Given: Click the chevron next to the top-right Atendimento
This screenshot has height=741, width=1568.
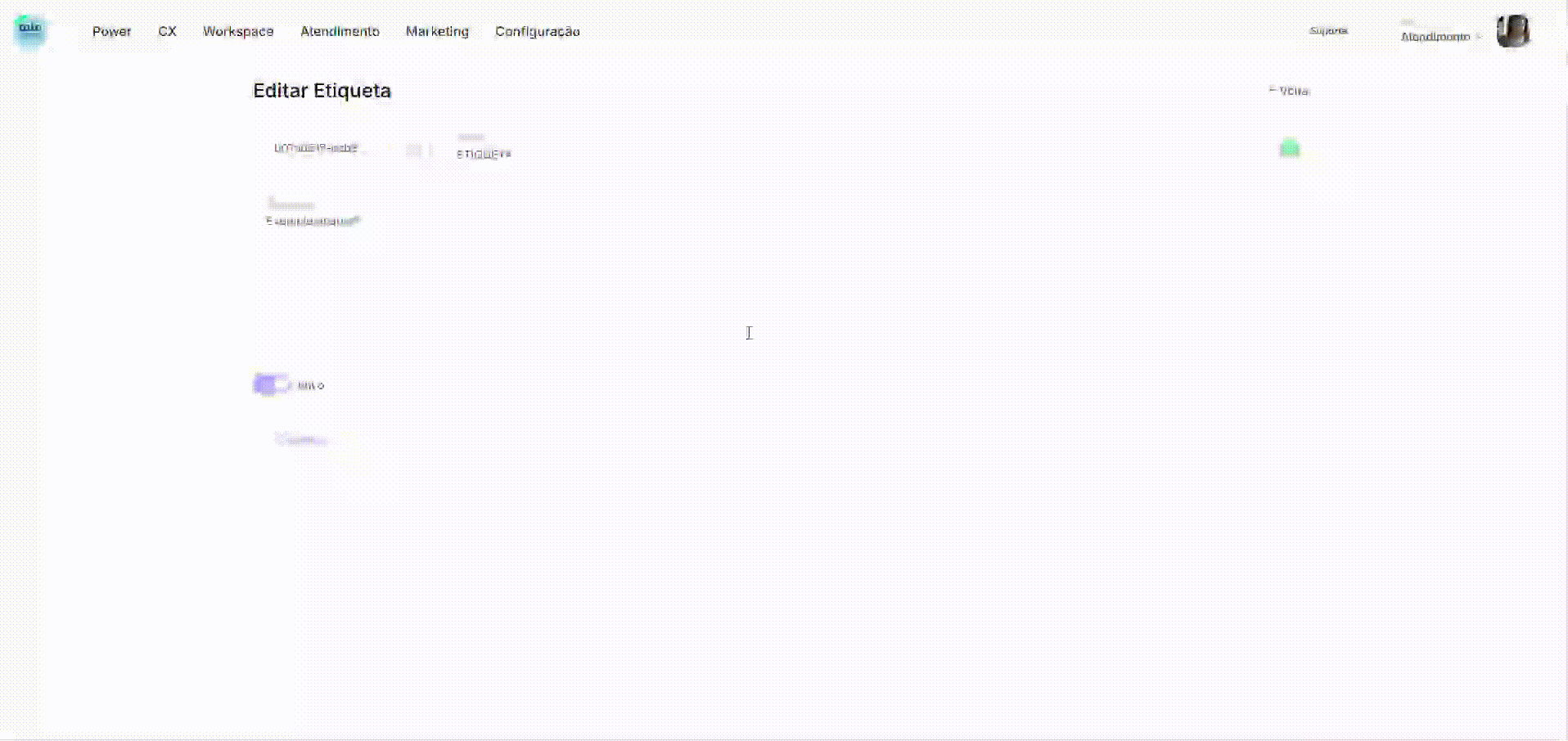Looking at the screenshot, I should [x=1479, y=37].
